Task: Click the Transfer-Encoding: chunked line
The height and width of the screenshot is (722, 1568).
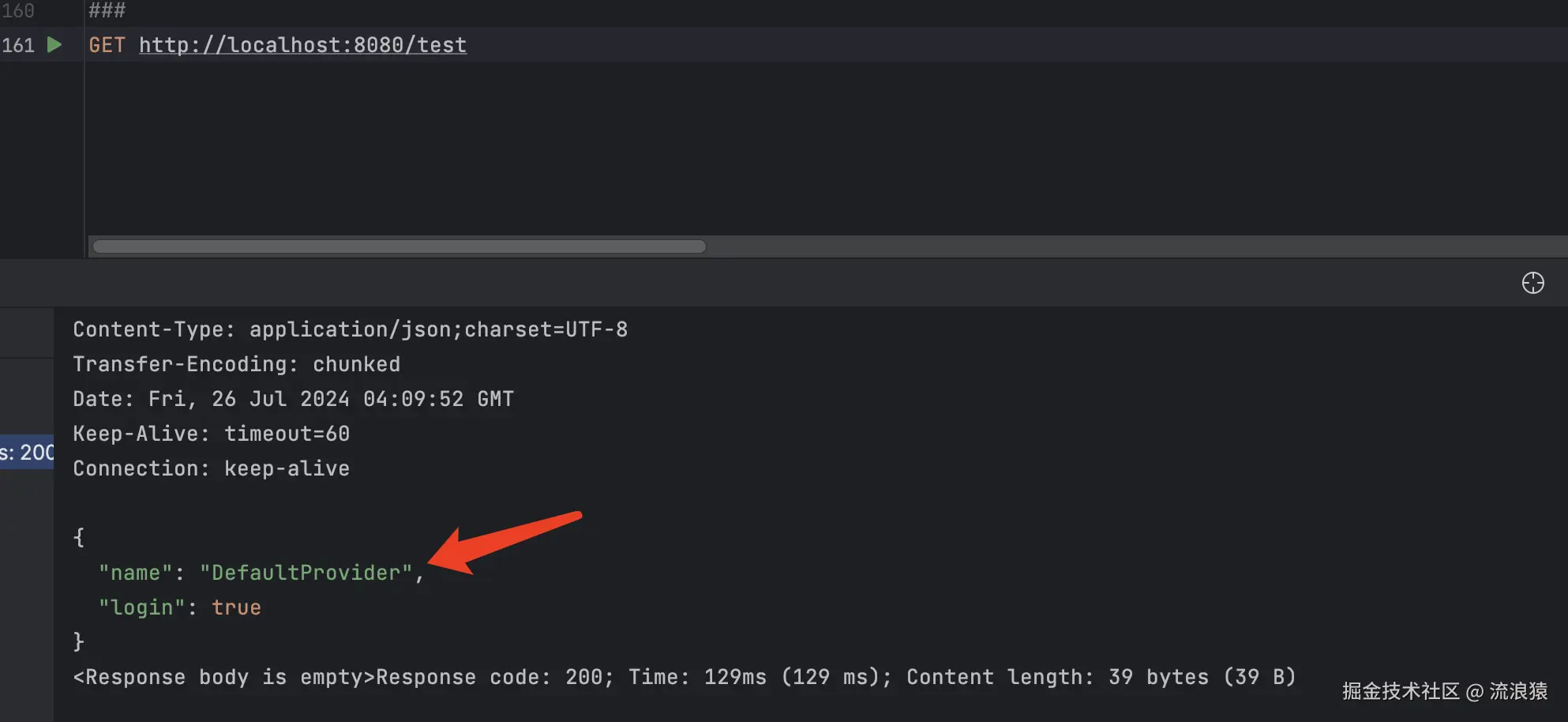Action: tap(237, 364)
